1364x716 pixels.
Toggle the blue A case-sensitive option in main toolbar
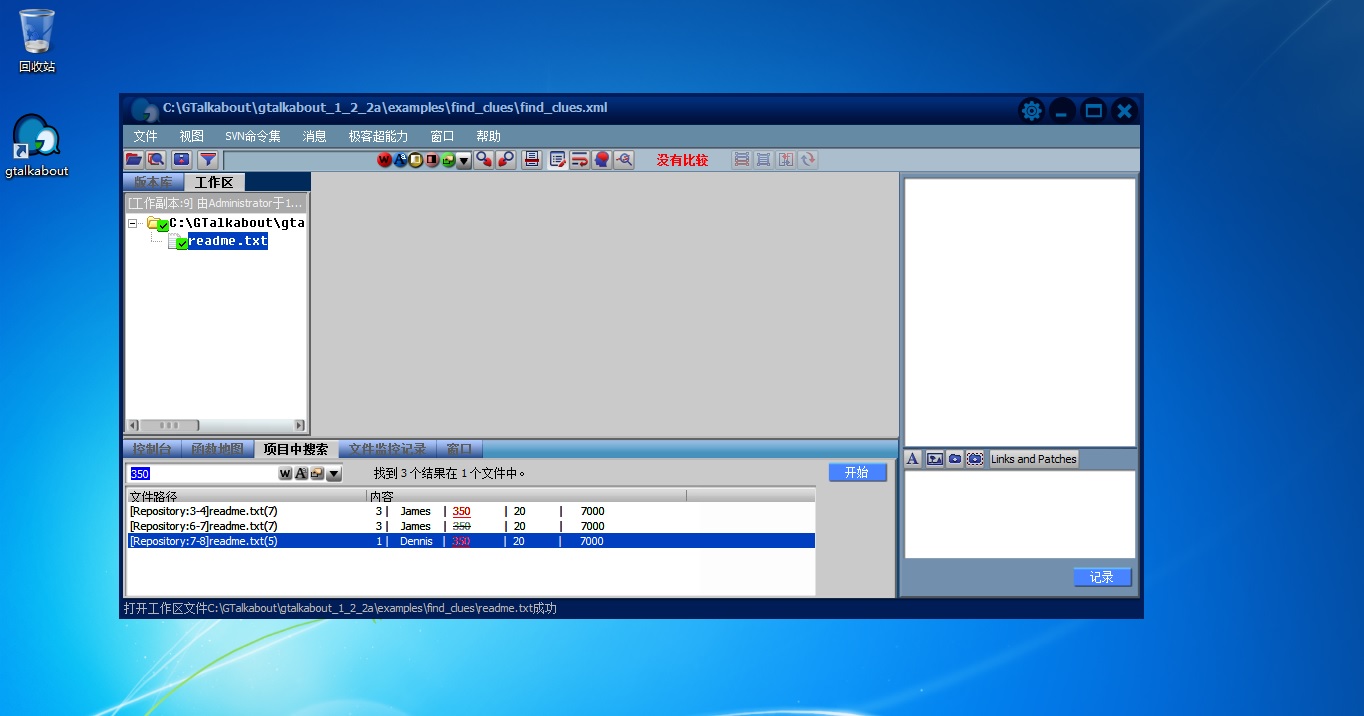[400, 160]
